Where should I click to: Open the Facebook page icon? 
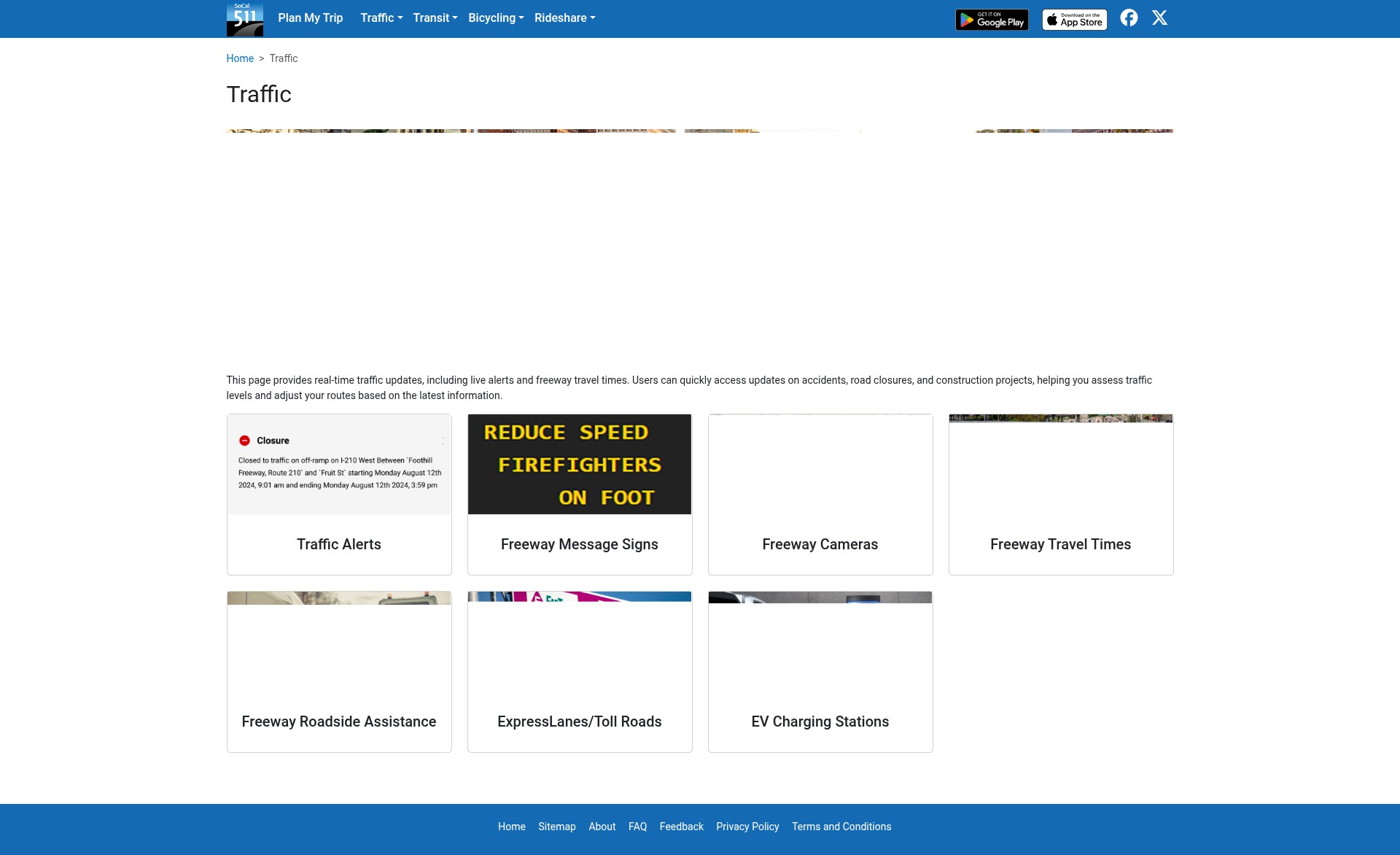click(1129, 18)
